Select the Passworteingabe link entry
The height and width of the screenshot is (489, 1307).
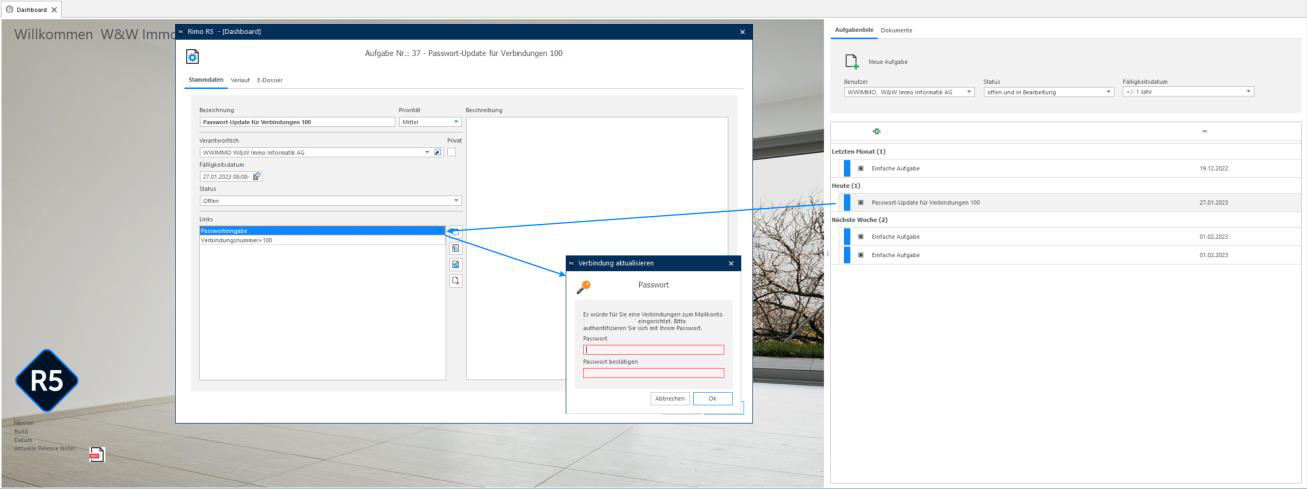[x=321, y=231]
